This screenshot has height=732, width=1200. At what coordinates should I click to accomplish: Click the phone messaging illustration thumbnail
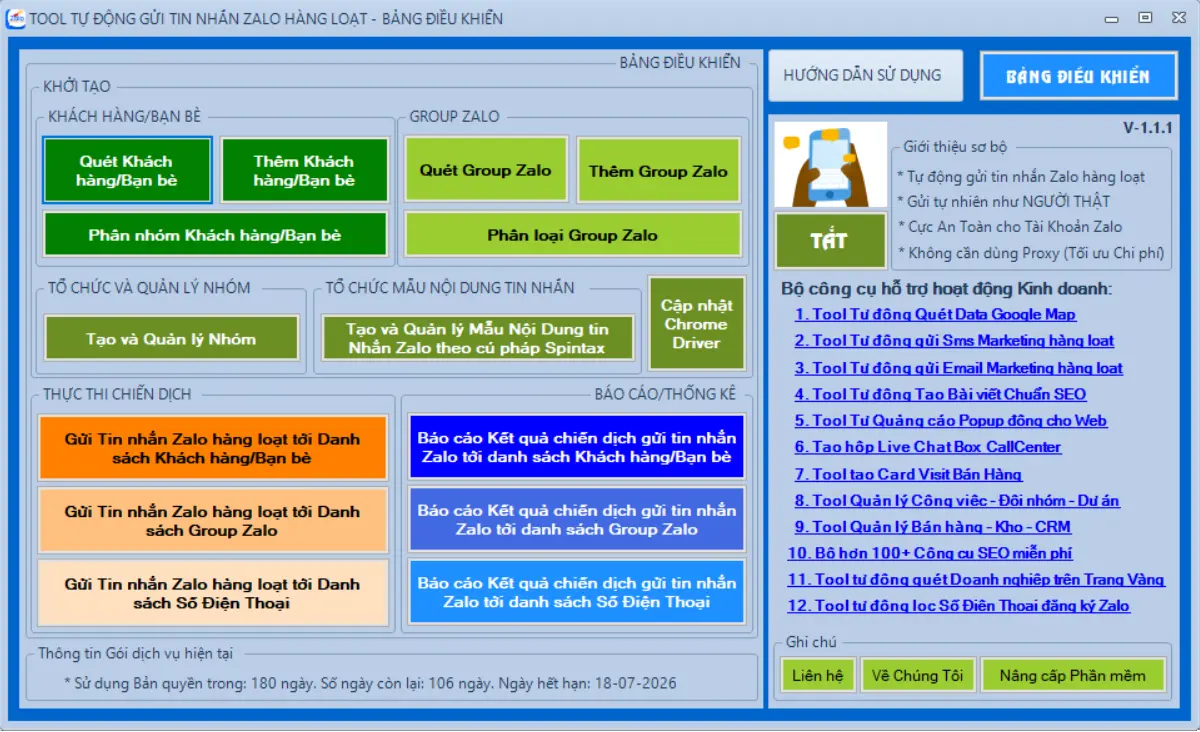830,165
